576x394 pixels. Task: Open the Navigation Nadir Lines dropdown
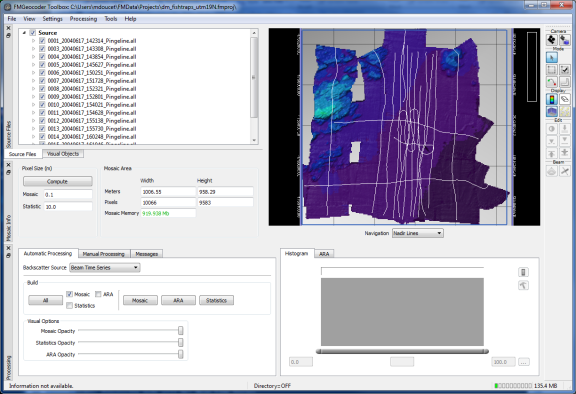(x=418, y=233)
